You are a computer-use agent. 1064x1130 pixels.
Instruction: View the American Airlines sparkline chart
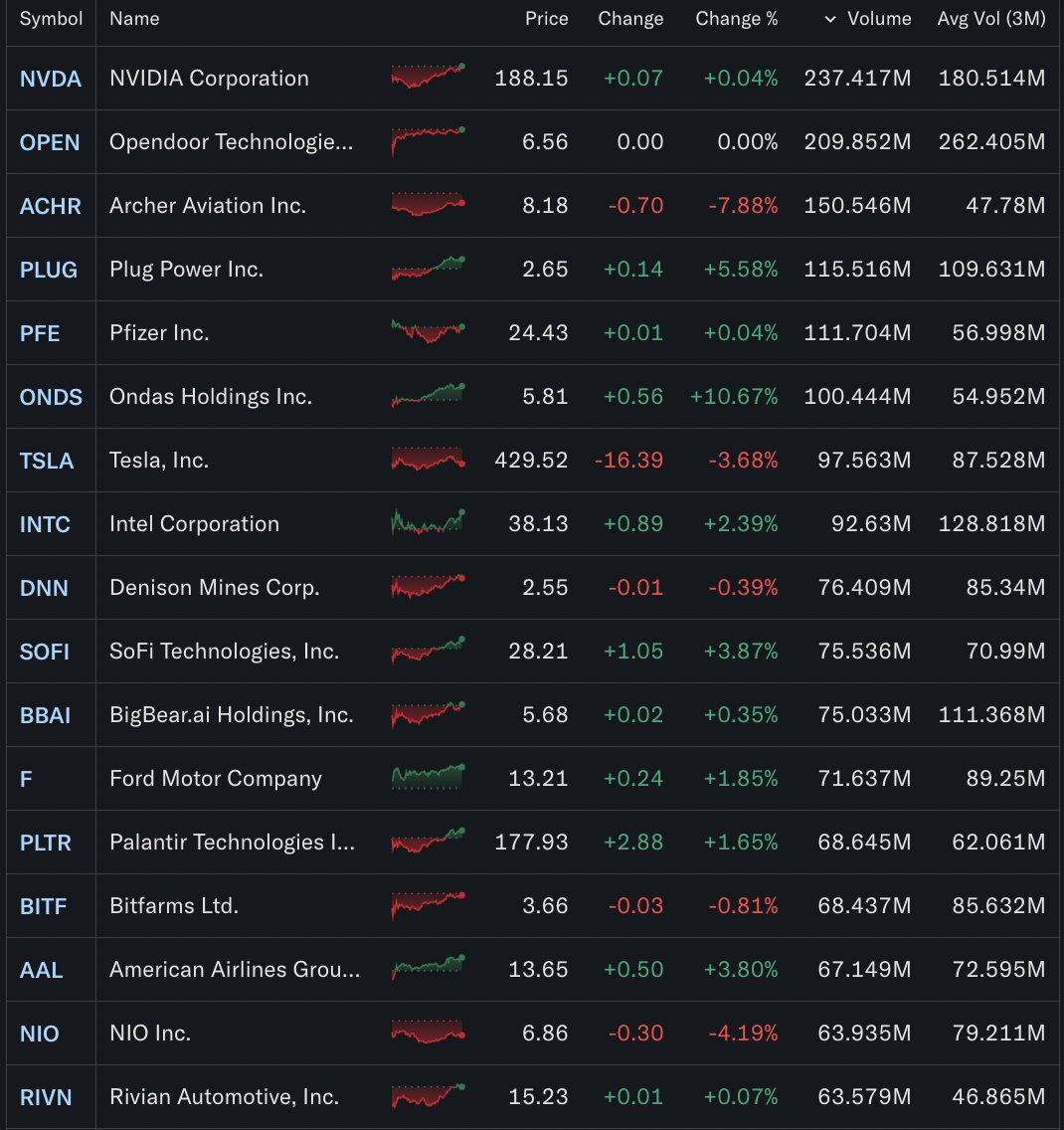coord(428,967)
